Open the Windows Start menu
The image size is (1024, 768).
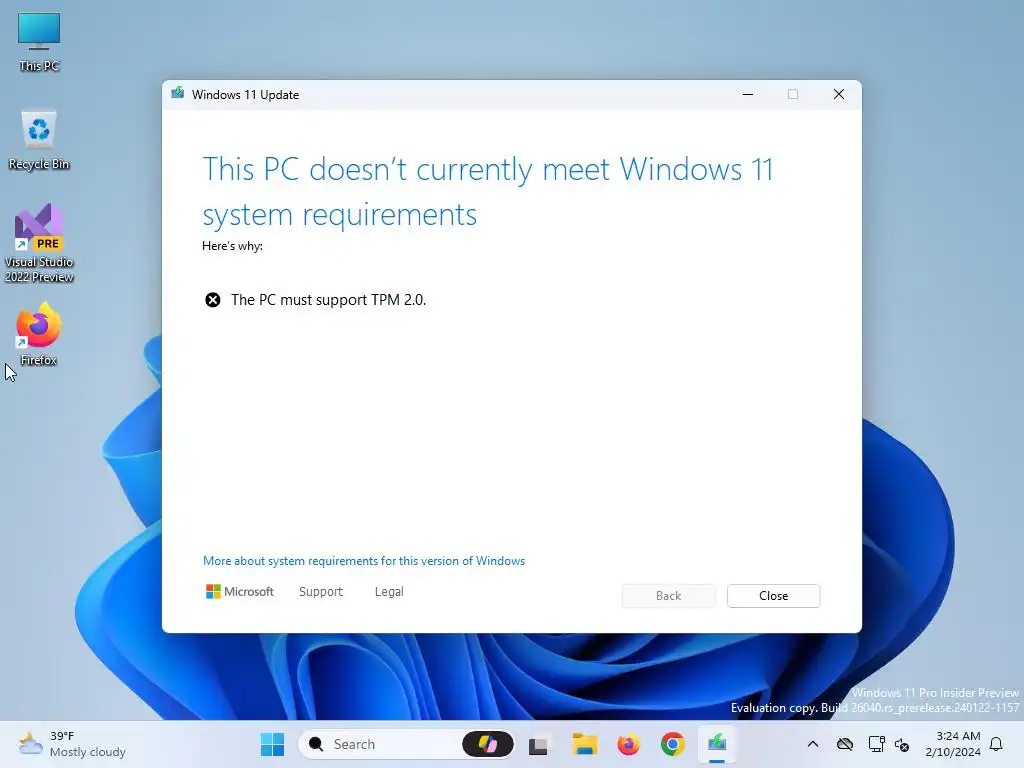(272, 744)
